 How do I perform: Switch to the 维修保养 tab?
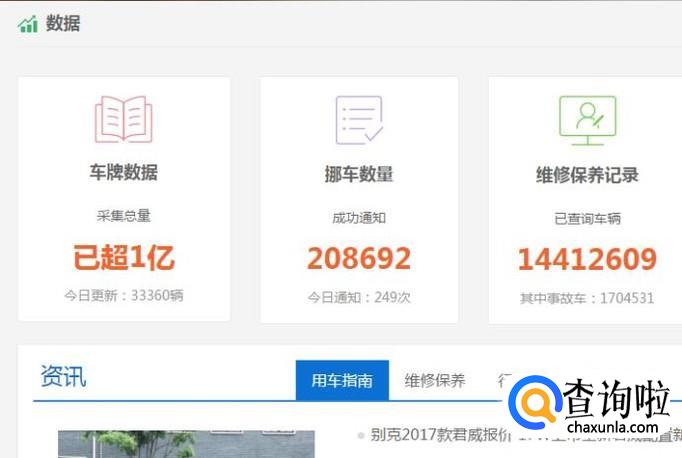coord(435,380)
